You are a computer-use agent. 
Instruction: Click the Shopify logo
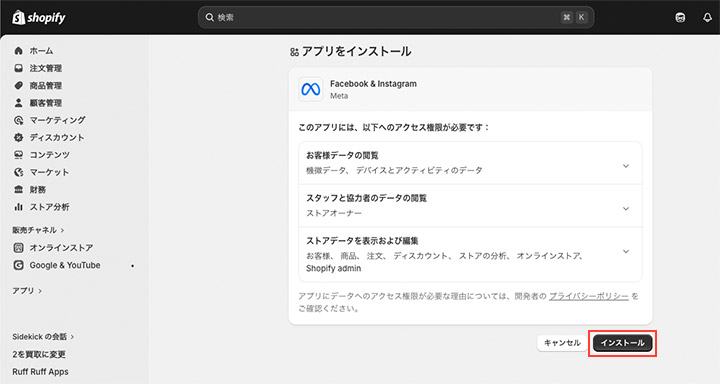click(39, 17)
